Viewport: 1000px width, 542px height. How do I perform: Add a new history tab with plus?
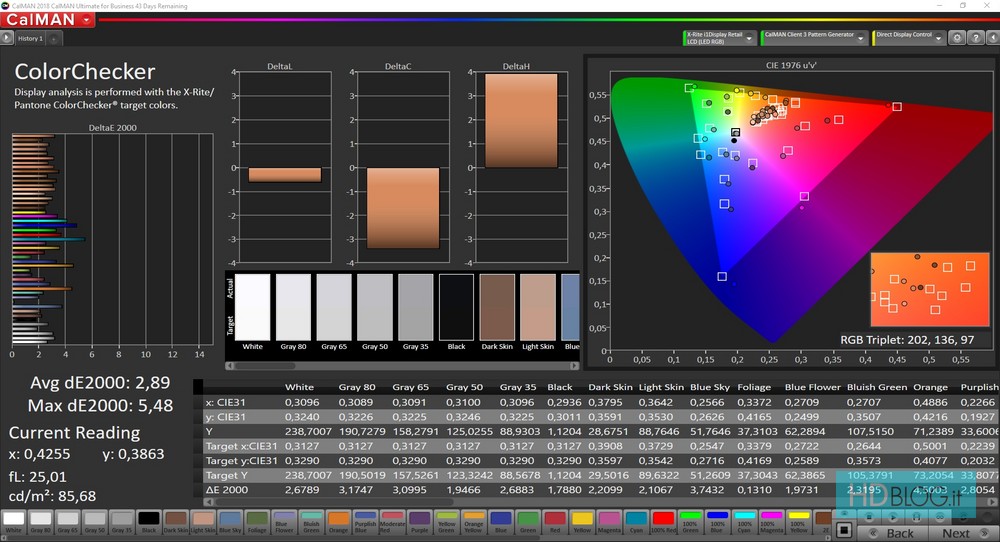[x=54, y=39]
